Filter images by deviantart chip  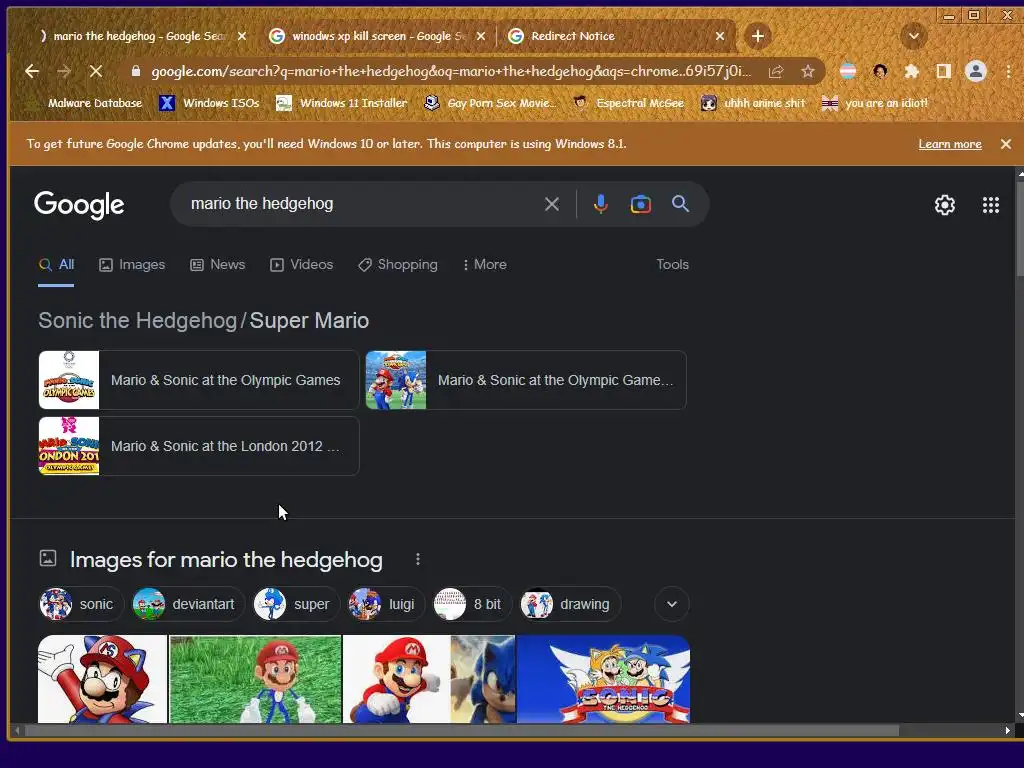[187, 604]
